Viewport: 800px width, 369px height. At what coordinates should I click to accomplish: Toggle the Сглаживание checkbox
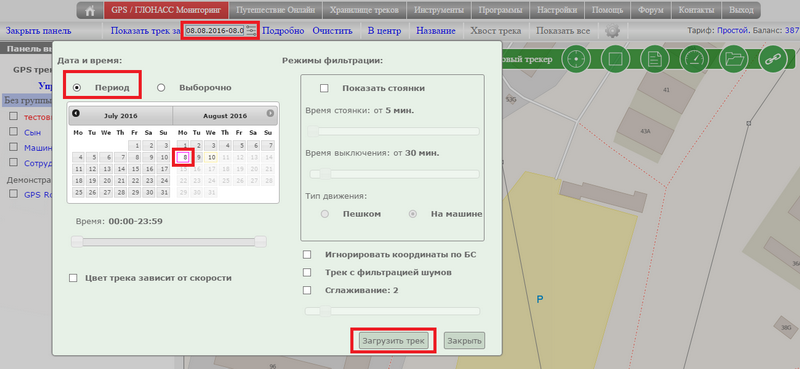coord(307,290)
